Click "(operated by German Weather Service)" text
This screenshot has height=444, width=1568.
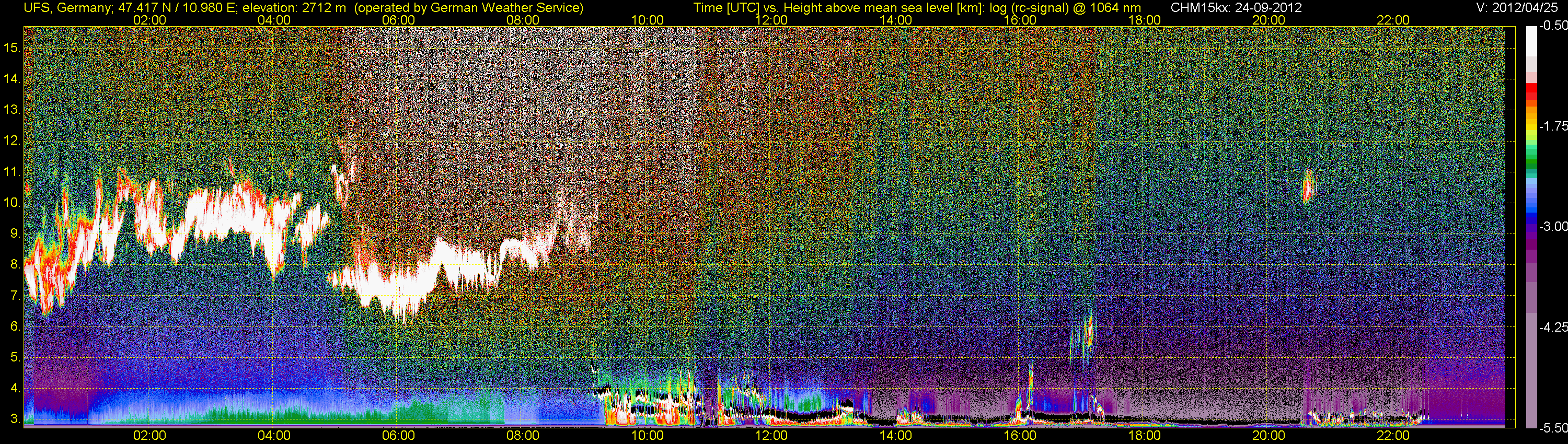(x=469, y=8)
